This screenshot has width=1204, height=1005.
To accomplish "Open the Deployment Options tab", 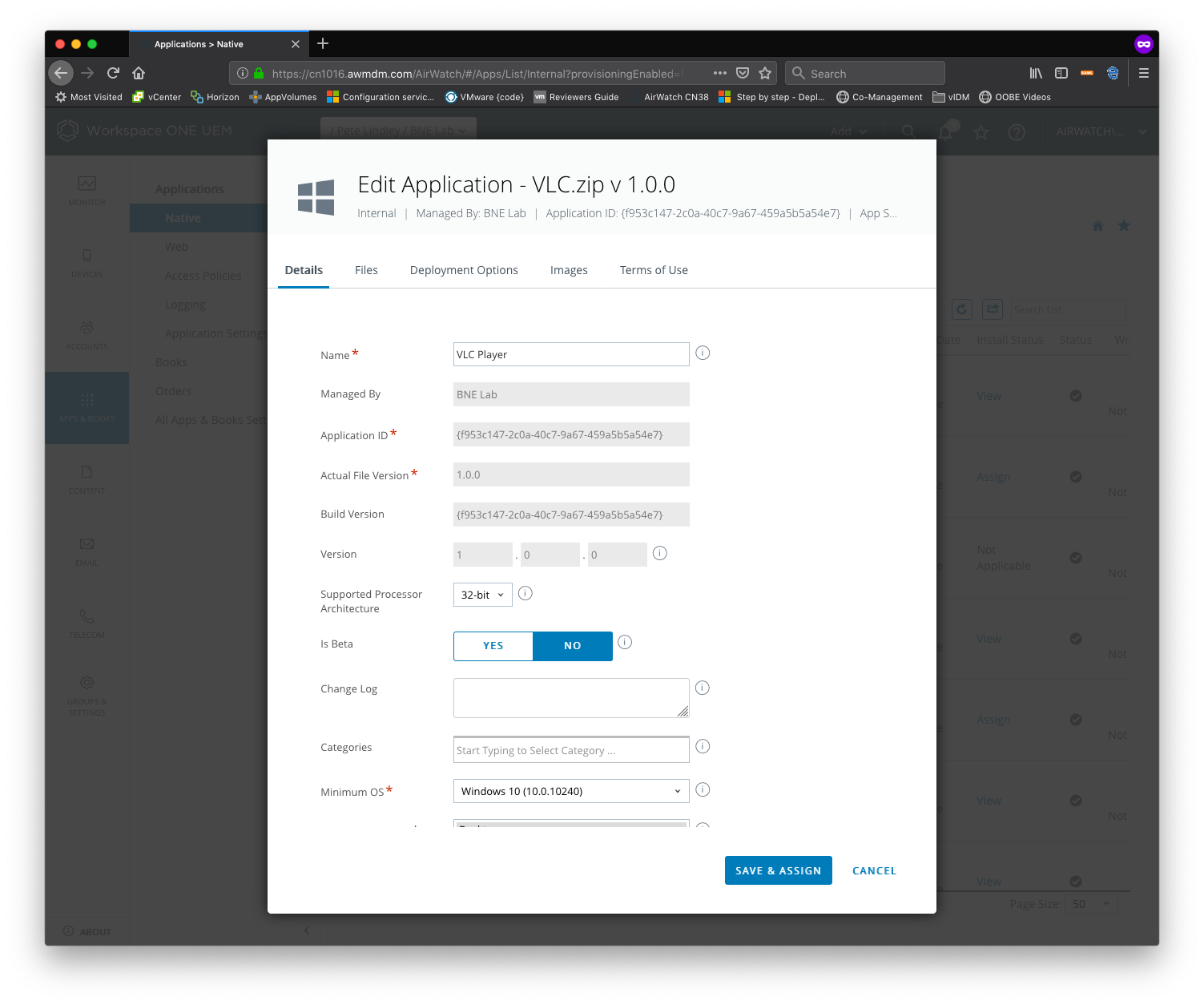I will coord(464,270).
